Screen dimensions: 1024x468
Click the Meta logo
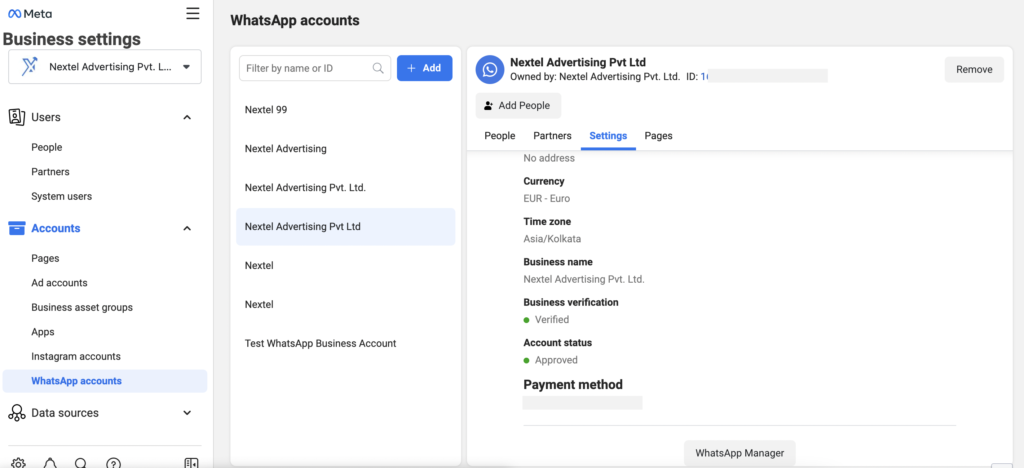click(30, 14)
